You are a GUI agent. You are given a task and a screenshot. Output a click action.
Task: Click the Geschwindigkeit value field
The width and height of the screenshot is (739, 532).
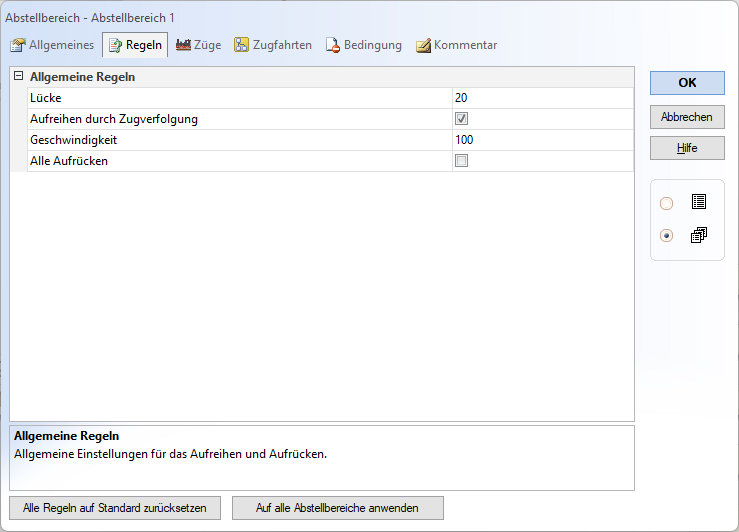click(542, 140)
